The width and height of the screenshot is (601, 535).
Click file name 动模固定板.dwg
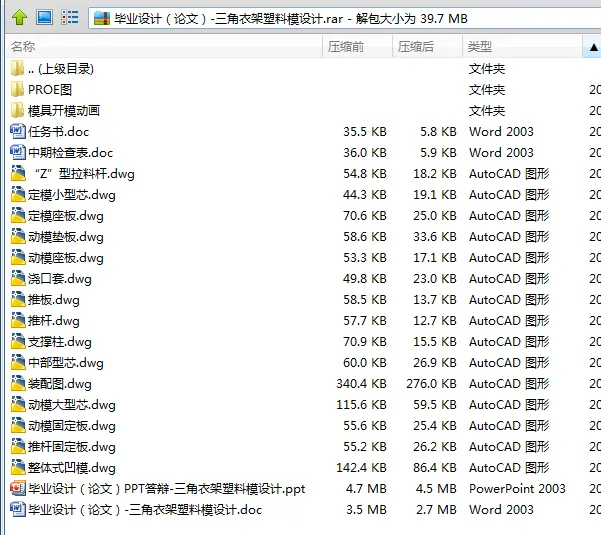(x=72, y=426)
